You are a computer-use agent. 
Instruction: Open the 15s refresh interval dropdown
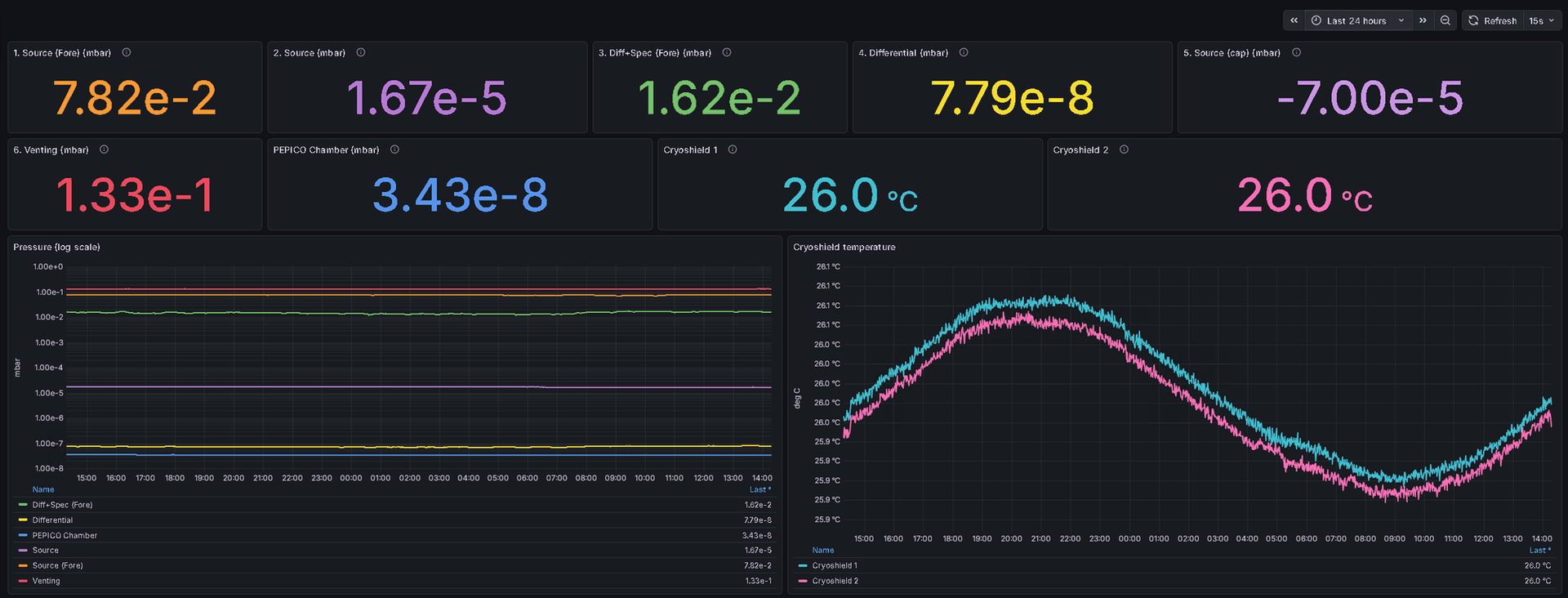click(x=1542, y=20)
